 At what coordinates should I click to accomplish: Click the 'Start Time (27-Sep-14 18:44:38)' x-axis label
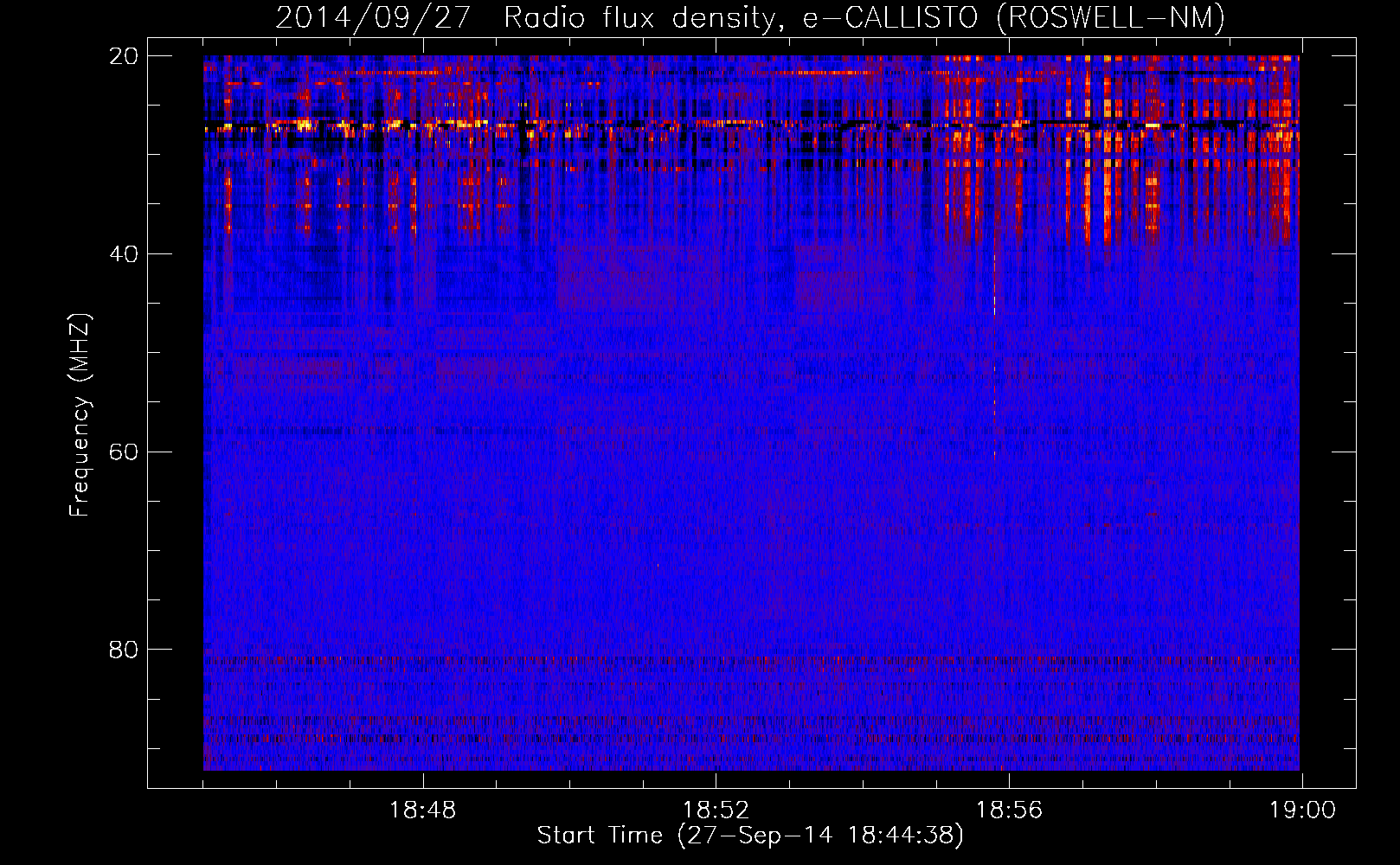pos(750,836)
